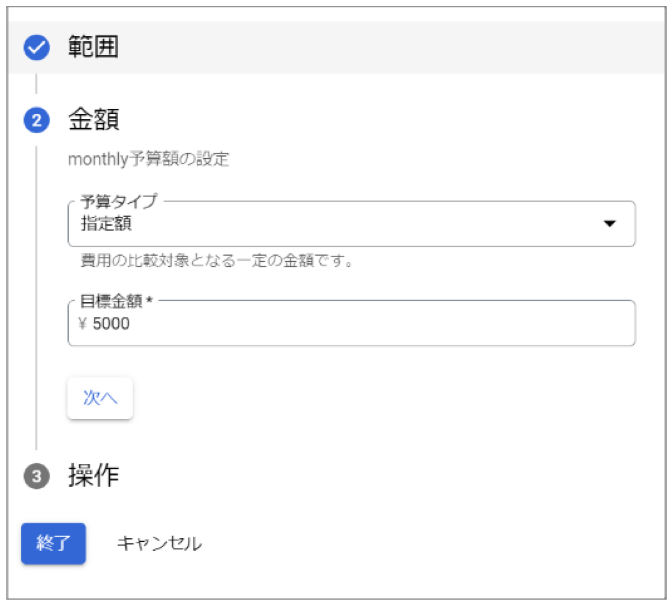Screen dimensions: 672x605
Task: Open the 金額 step title
Action: click(93, 121)
